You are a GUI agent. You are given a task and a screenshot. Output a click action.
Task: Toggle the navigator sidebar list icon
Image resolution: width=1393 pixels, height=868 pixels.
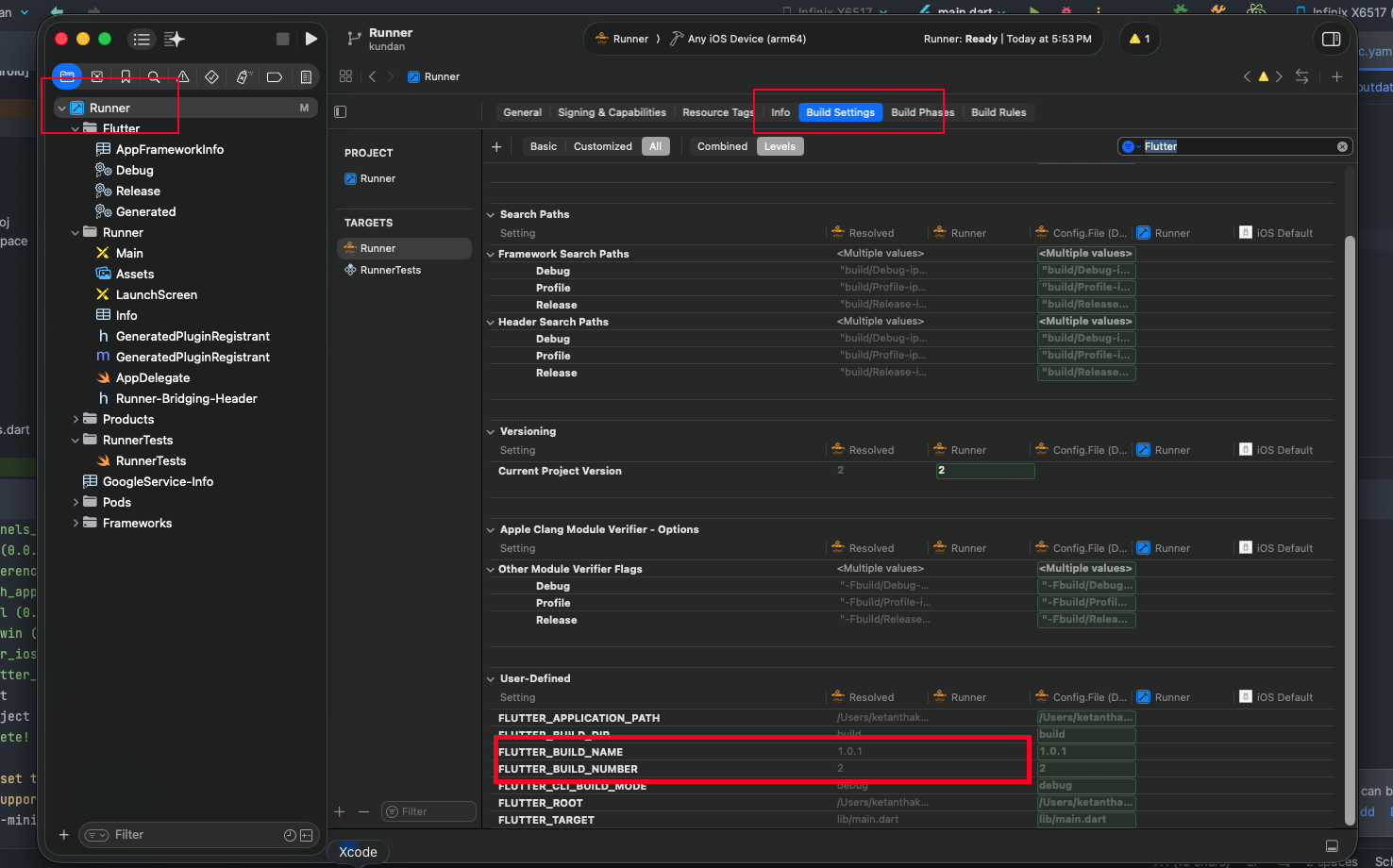pyautogui.click(x=142, y=39)
